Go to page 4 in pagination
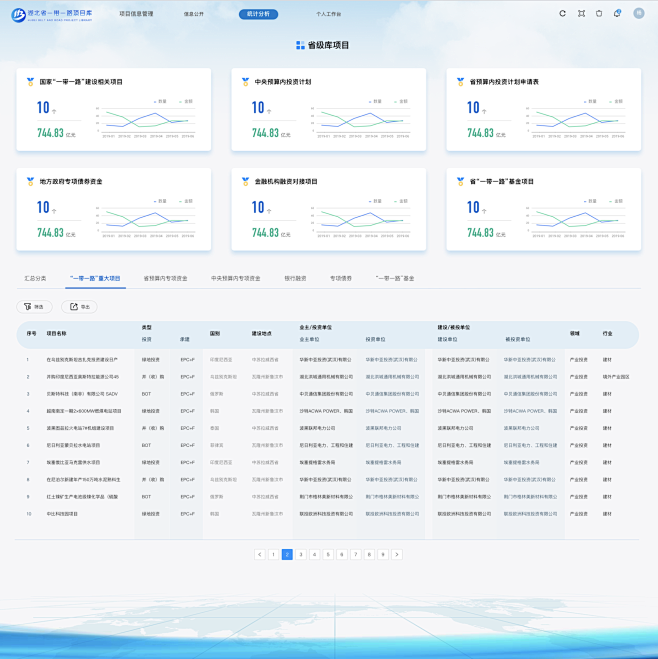 click(x=314, y=554)
